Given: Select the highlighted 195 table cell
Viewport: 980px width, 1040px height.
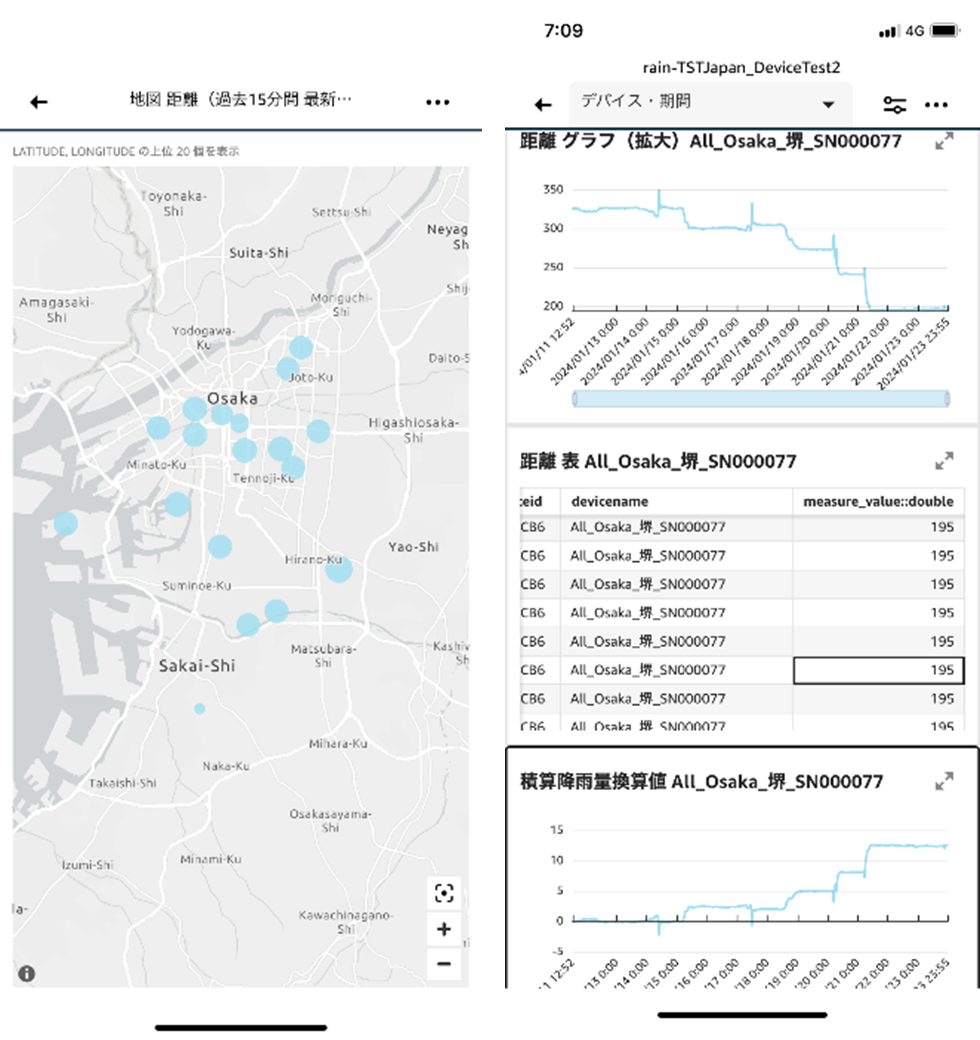Looking at the screenshot, I should 878,670.
